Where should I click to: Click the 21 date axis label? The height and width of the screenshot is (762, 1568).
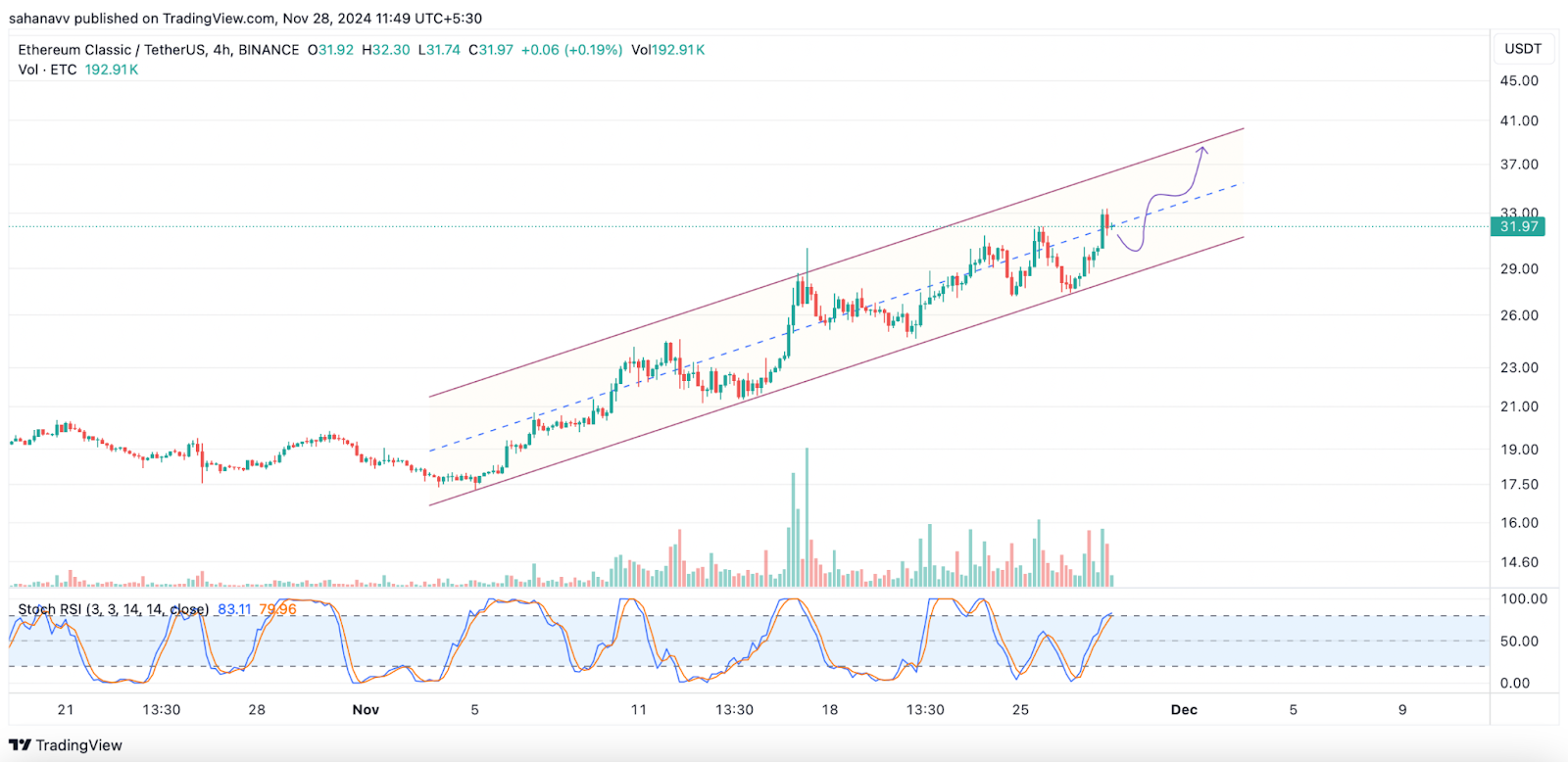coord(66,709)
